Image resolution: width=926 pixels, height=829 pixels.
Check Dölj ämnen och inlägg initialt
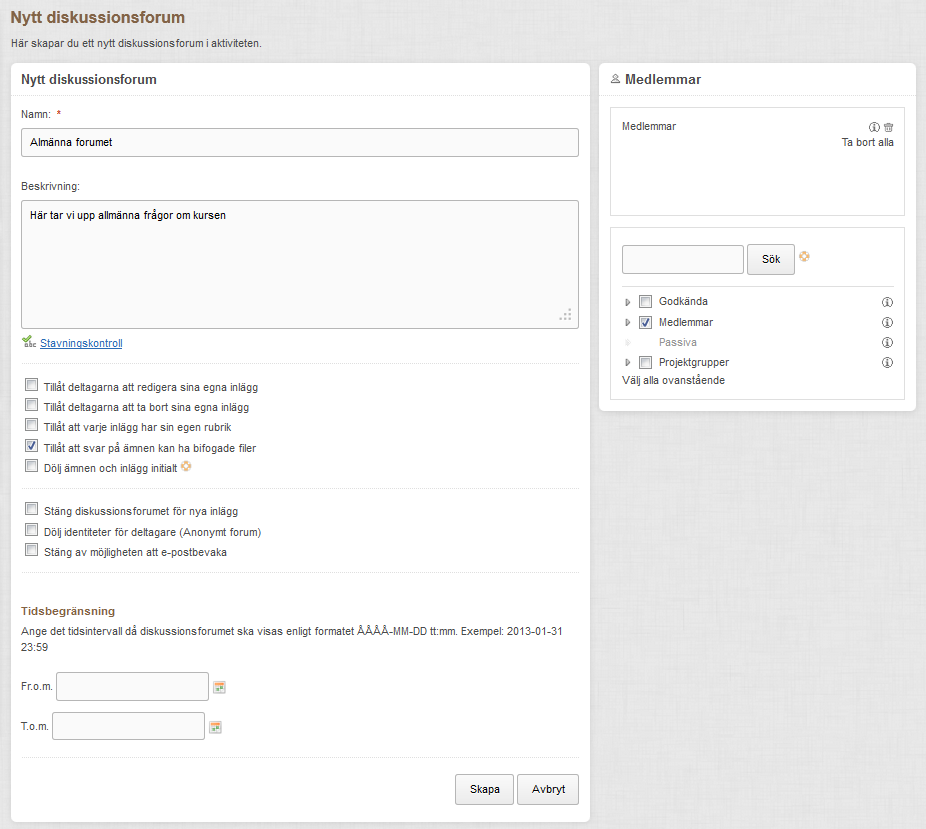point(32,466)
